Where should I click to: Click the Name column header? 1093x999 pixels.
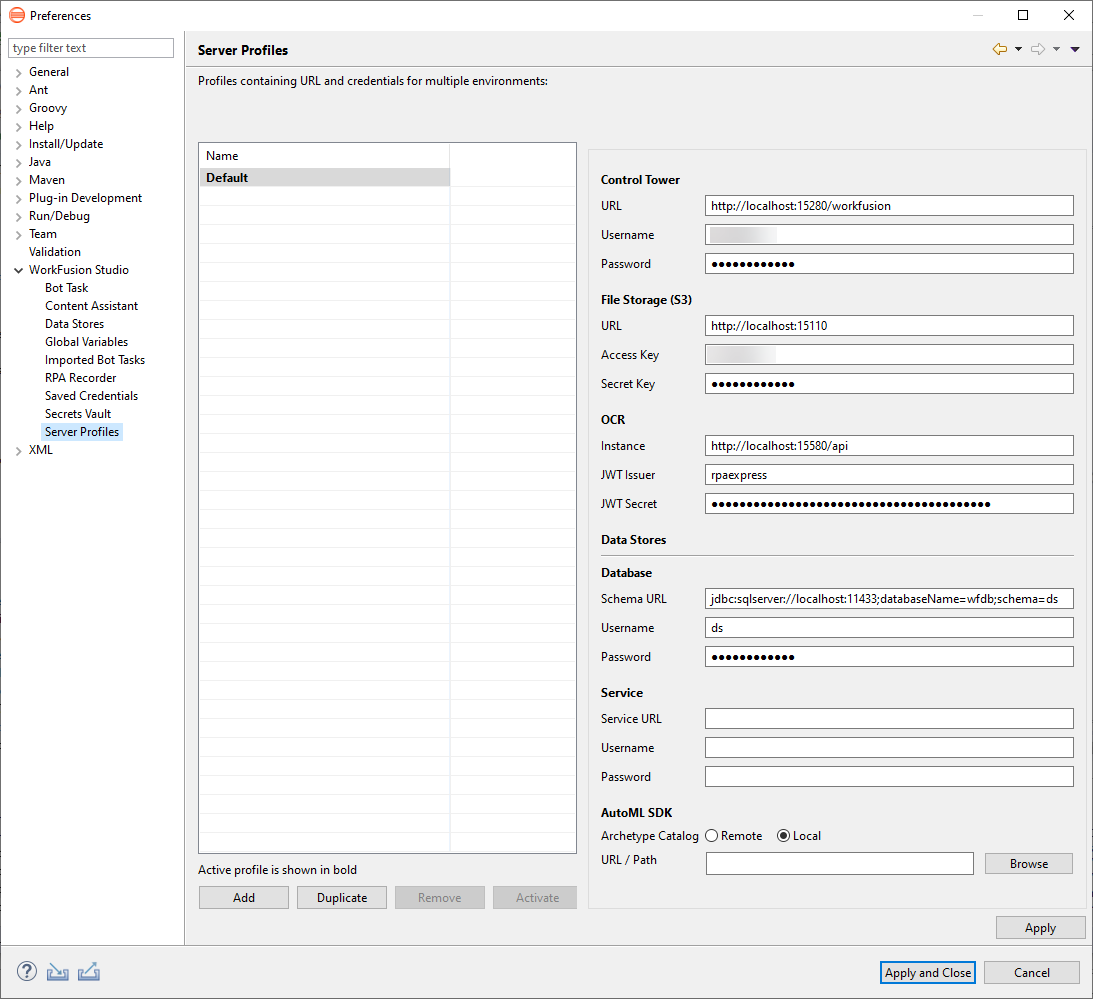pyautogui.click(x=325, y=156)
